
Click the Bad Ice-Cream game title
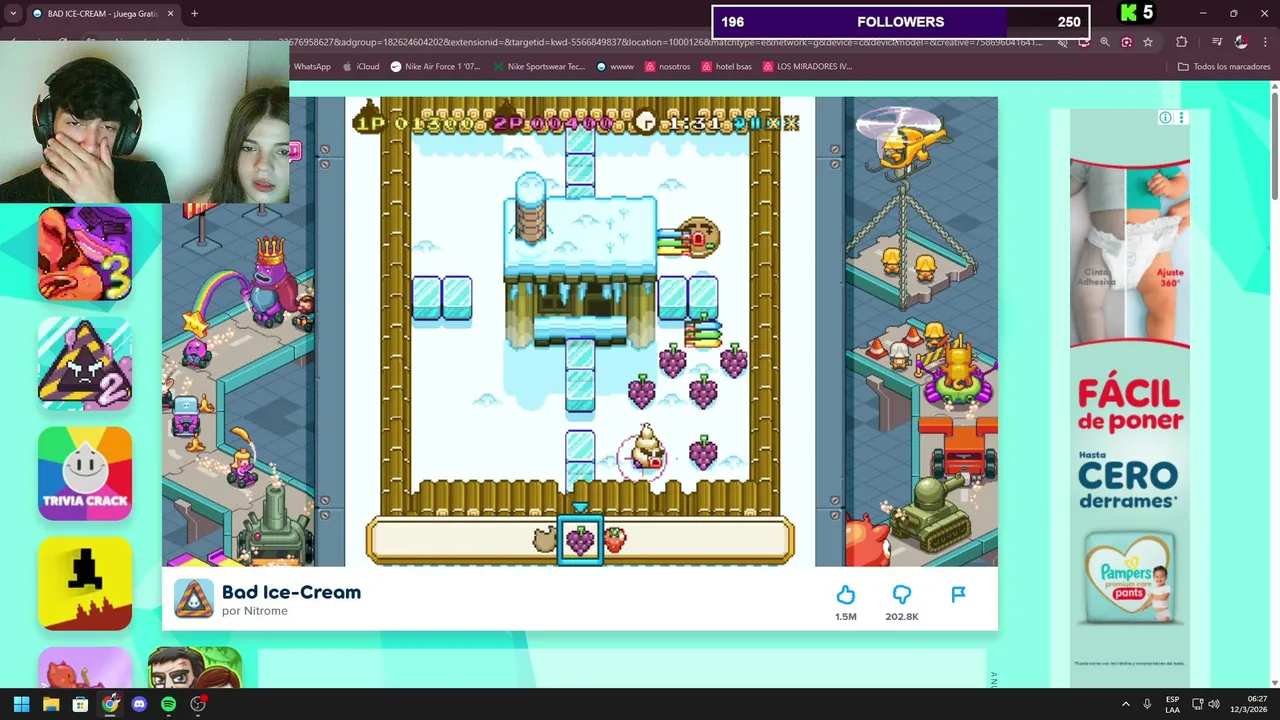(x=291, y=593)
